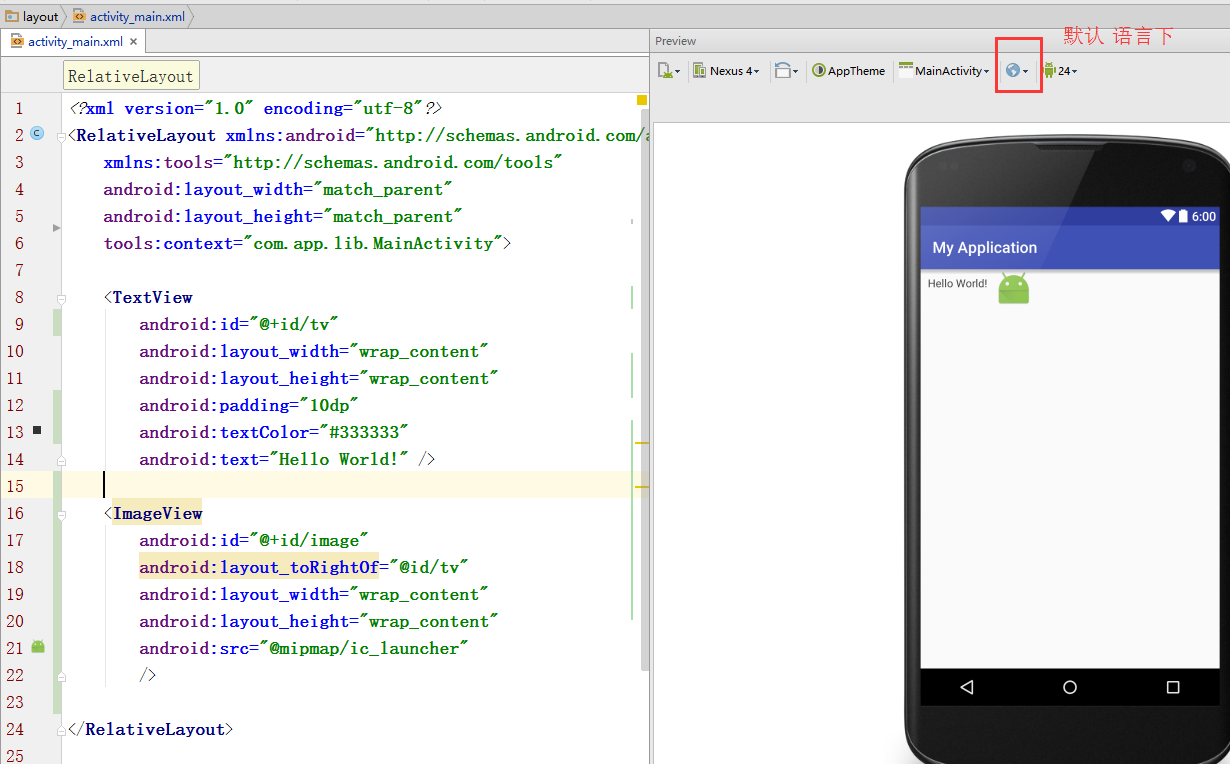
Task: Click the Android launcher image in preview
Action: pos(1013,289)
